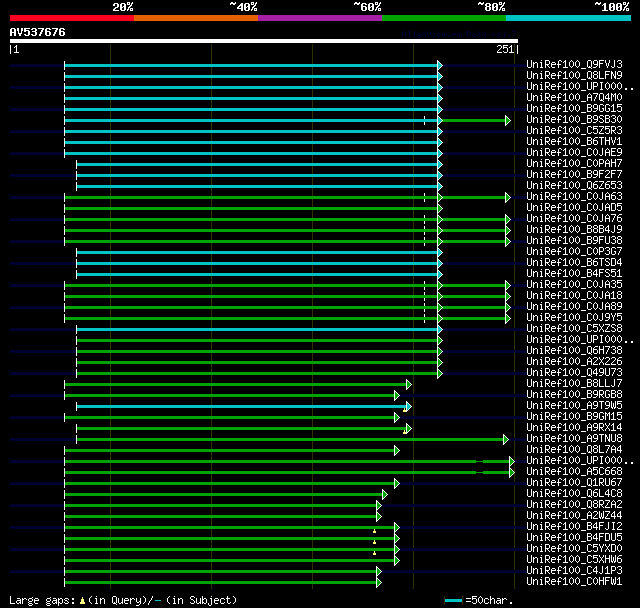
Task: Click the orange ~40% identity color segment
Action: coord(196,18)
